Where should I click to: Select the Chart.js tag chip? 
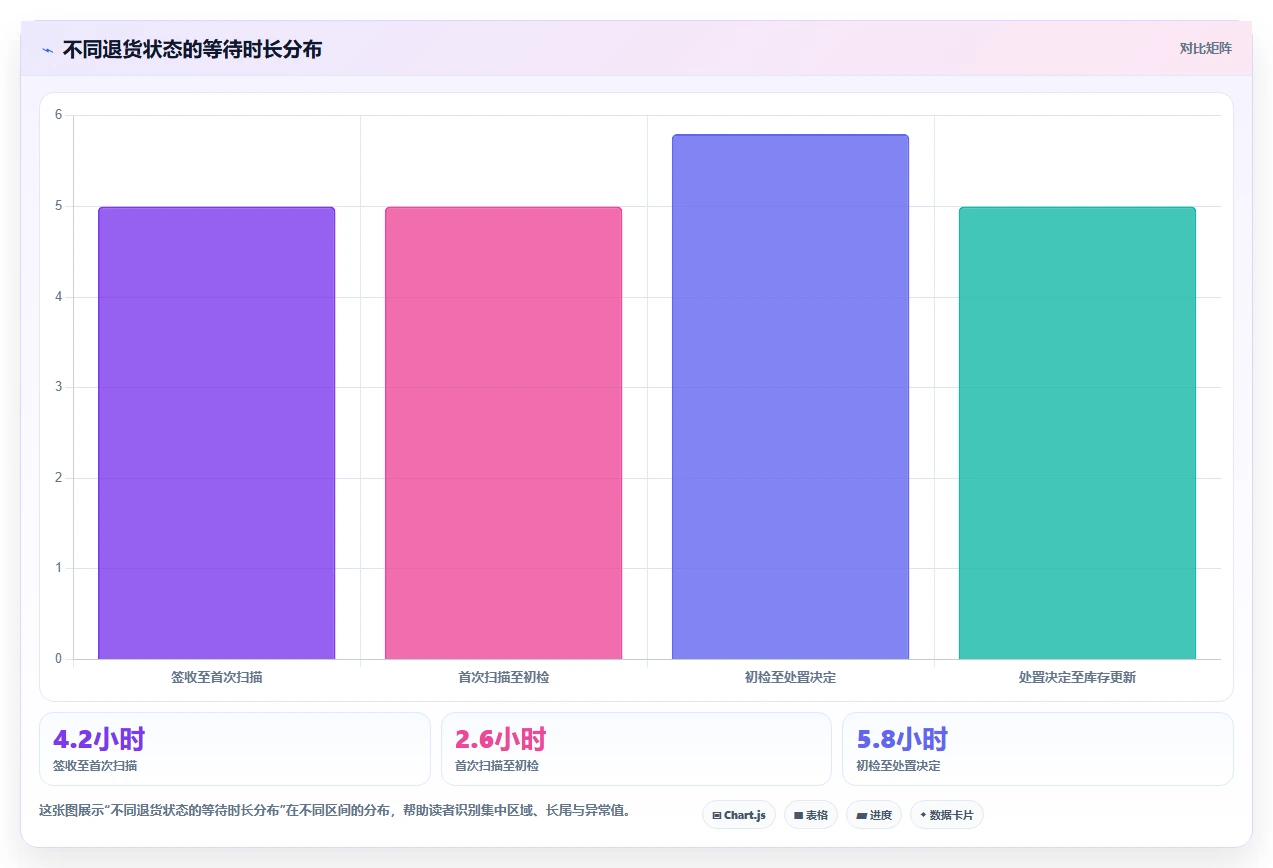coord(739,815)
